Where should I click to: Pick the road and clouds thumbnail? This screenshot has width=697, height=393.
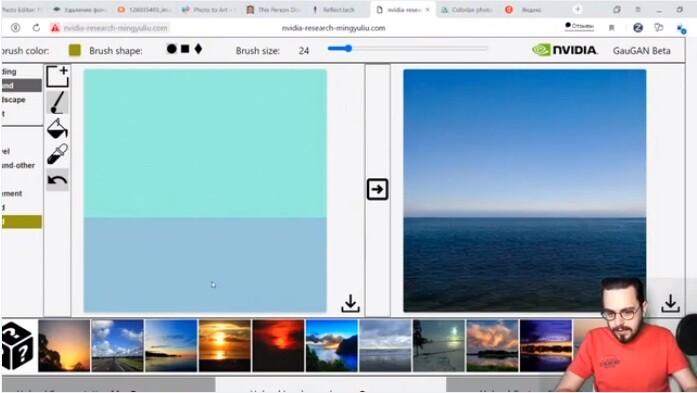pos(117,345)
